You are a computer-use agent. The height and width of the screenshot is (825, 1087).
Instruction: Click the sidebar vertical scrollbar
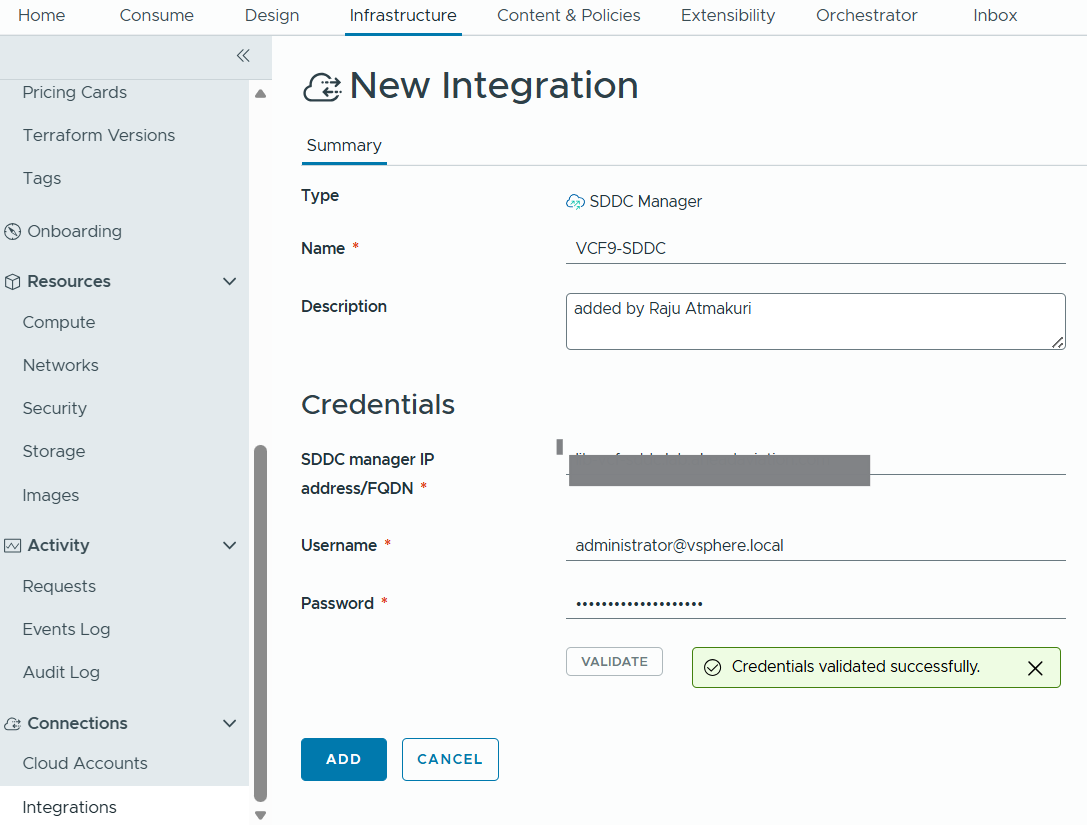pyautogui.click(x=261, y=620)
